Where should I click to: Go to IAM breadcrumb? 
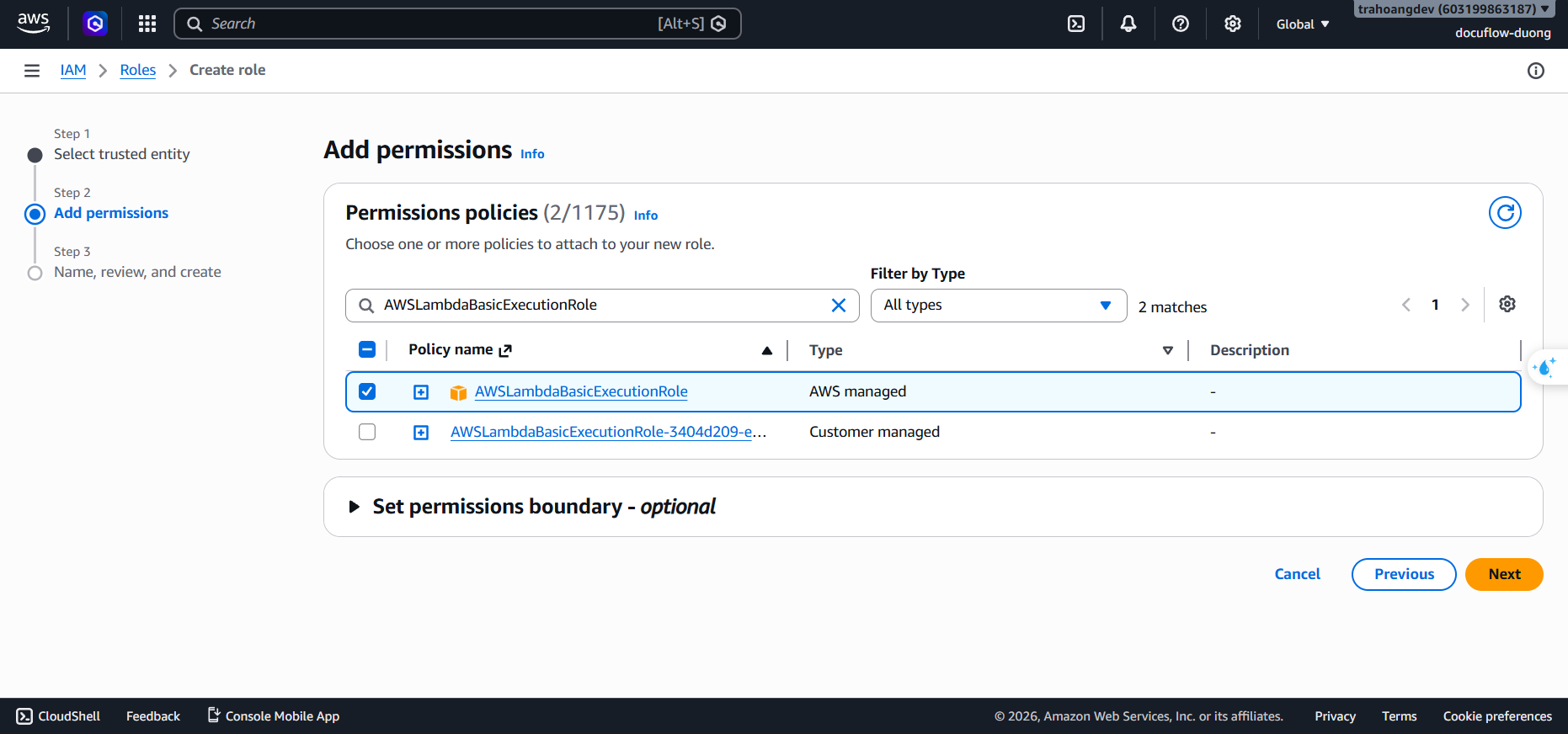coord(73,70)
